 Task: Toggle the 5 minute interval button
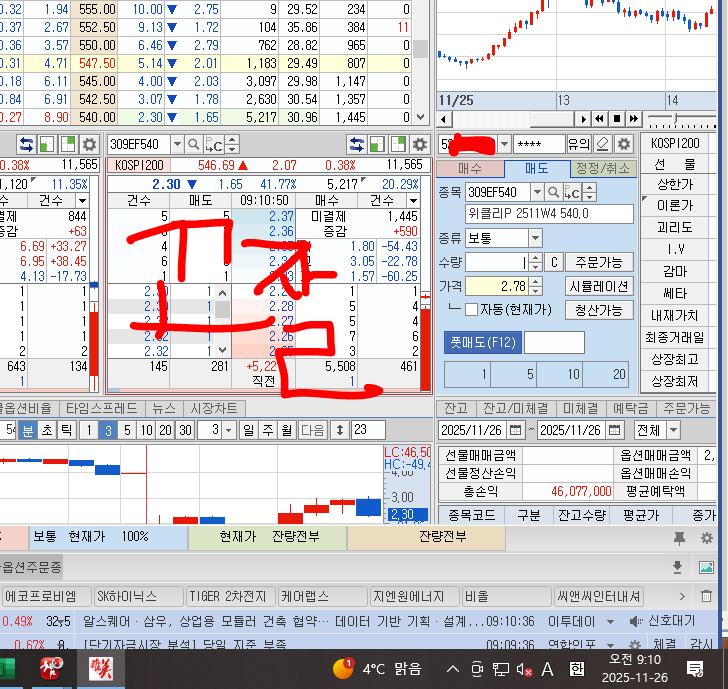pyautogui.click(x=127, y=430)
